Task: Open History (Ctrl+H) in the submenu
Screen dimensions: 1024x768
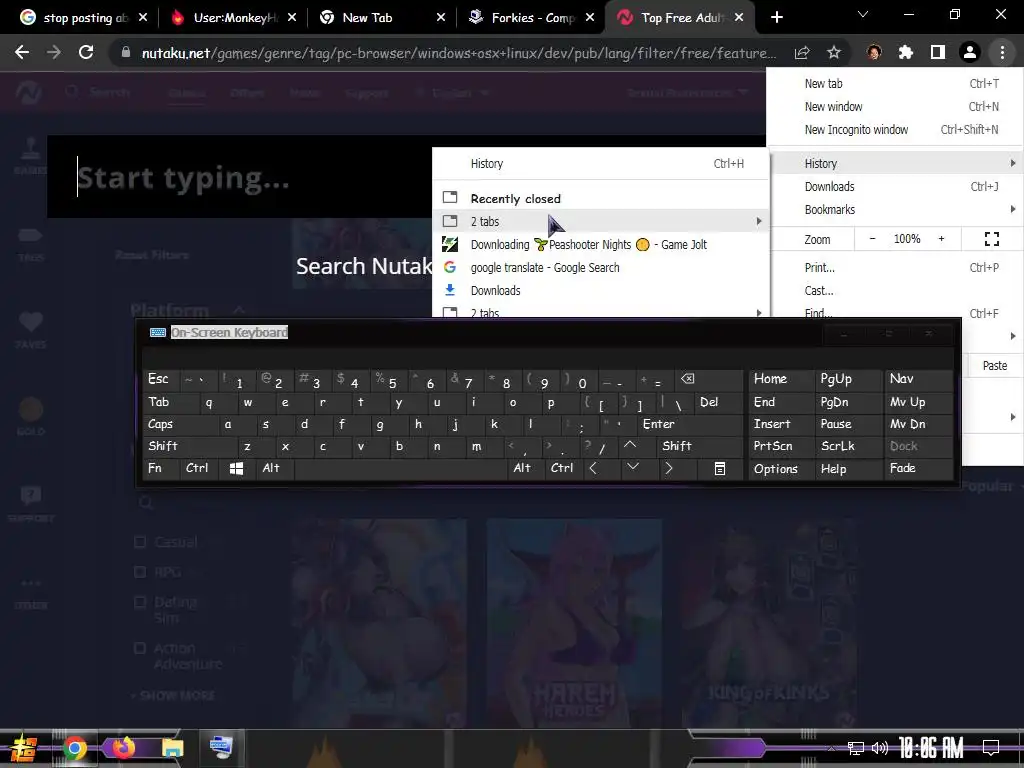Action: [601, 163]
